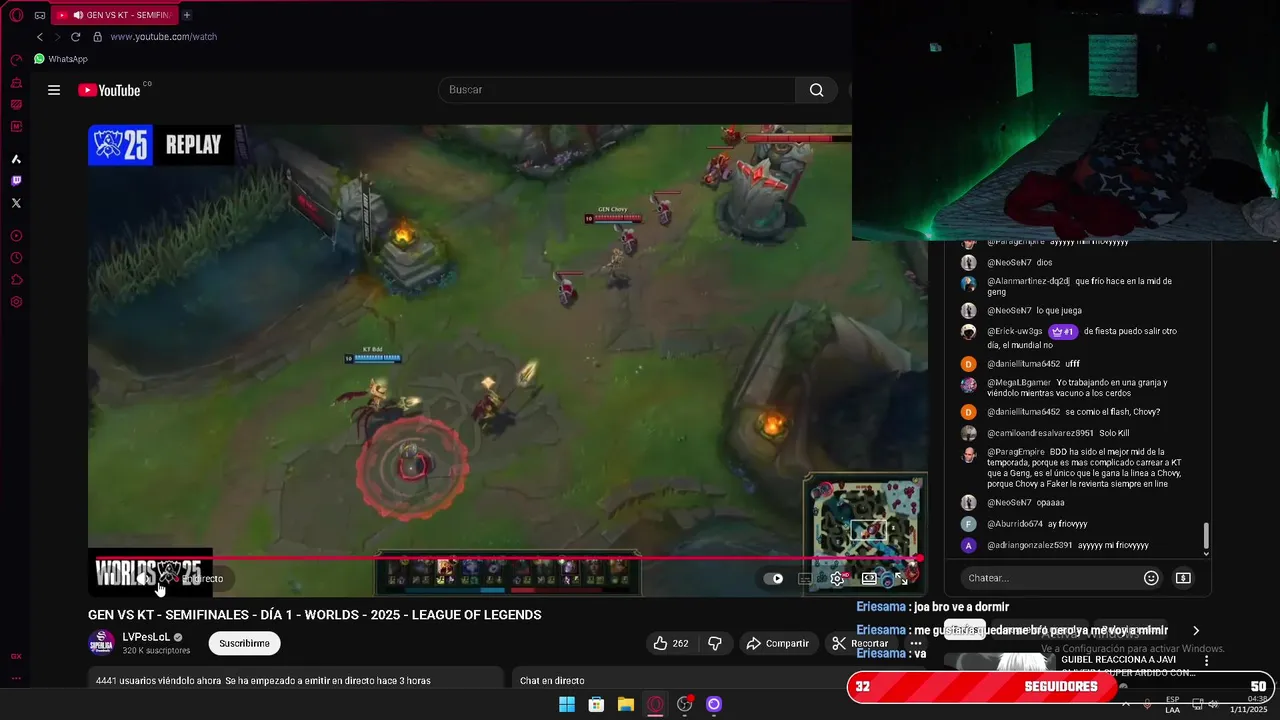The image size is (1280, 720).
Task: Open the Player icon in Opera sidebar
Action: pyautogui.click(x=16, y=236)
